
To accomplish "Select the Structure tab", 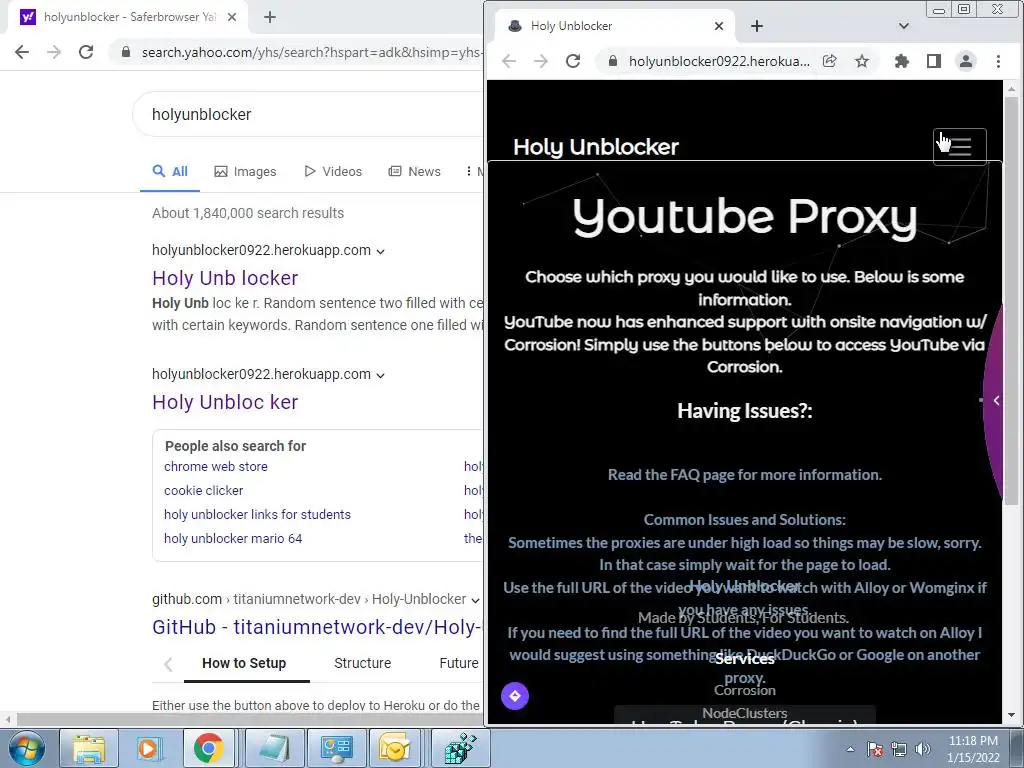I will point(362,664).
